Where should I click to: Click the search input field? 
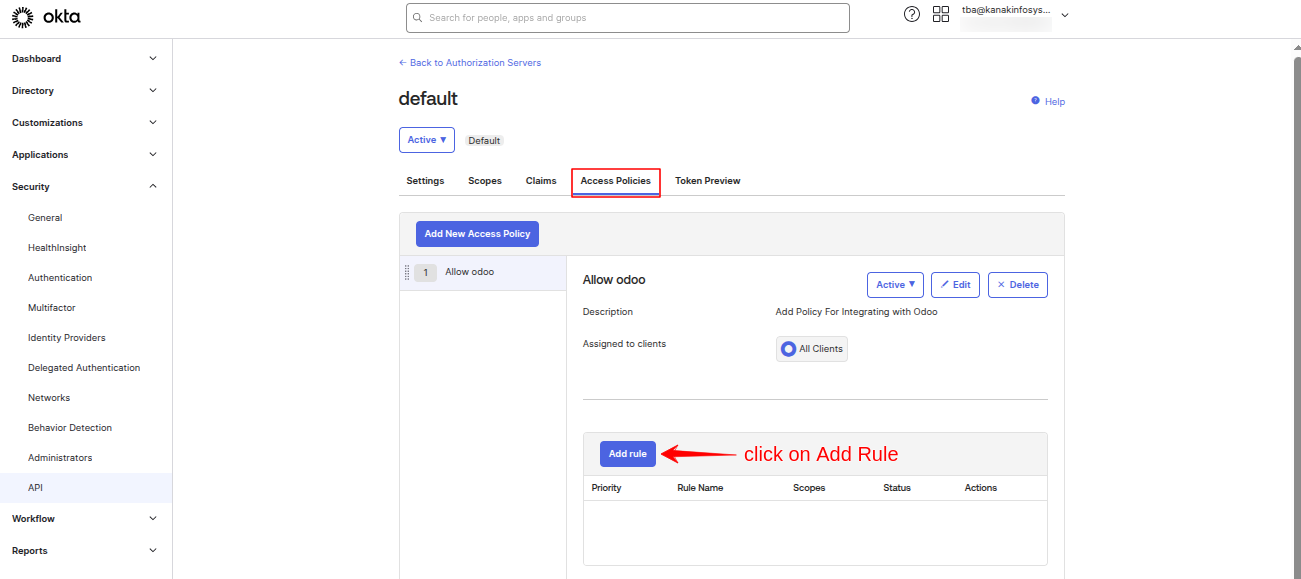[x=628, y=18]
